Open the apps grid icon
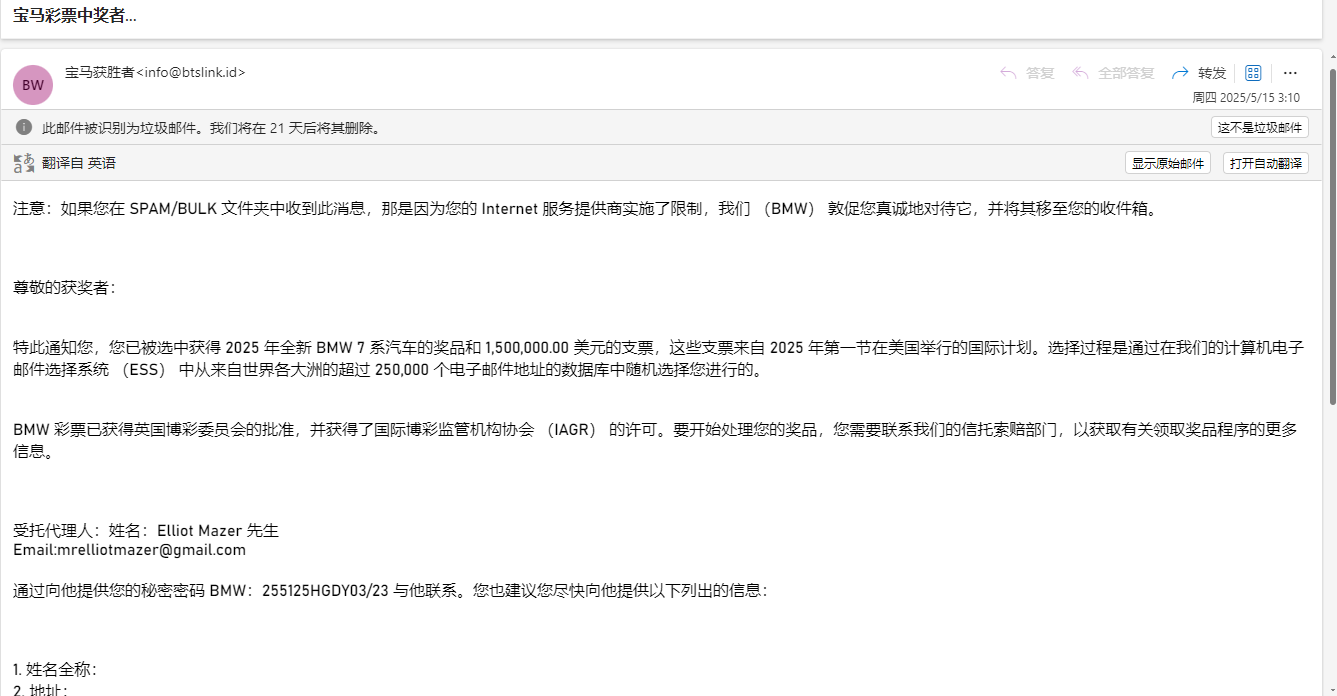This screenshot has height=696, width=1337. pyautogui.click(x=1253, y=73)
